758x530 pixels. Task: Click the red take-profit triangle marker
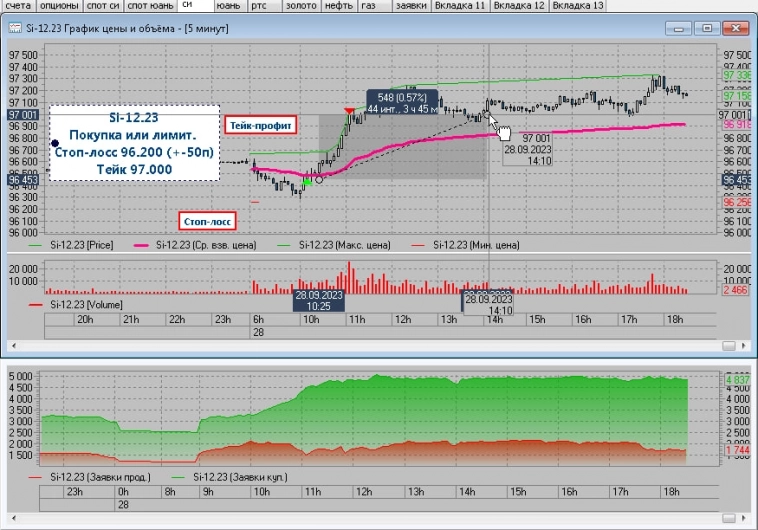(349, 111)
